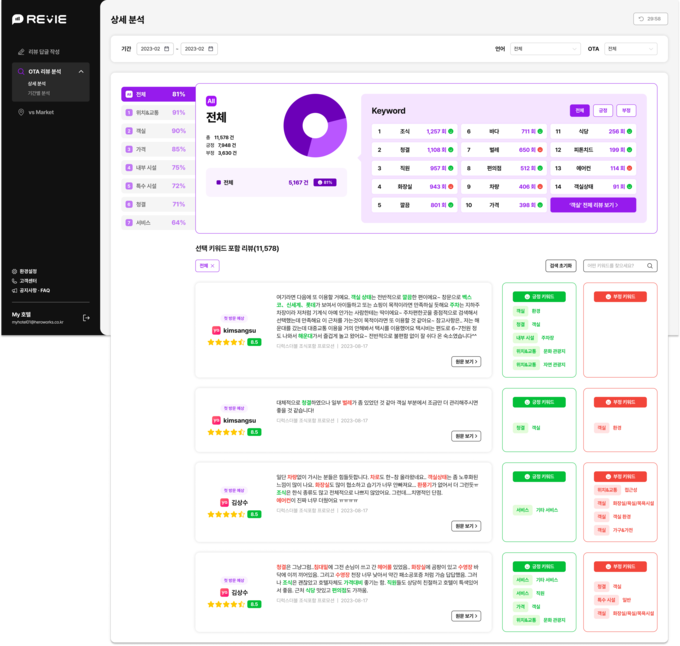
Task: Expand first review with its 원문 보기 button
Action: tap(466, 362)
